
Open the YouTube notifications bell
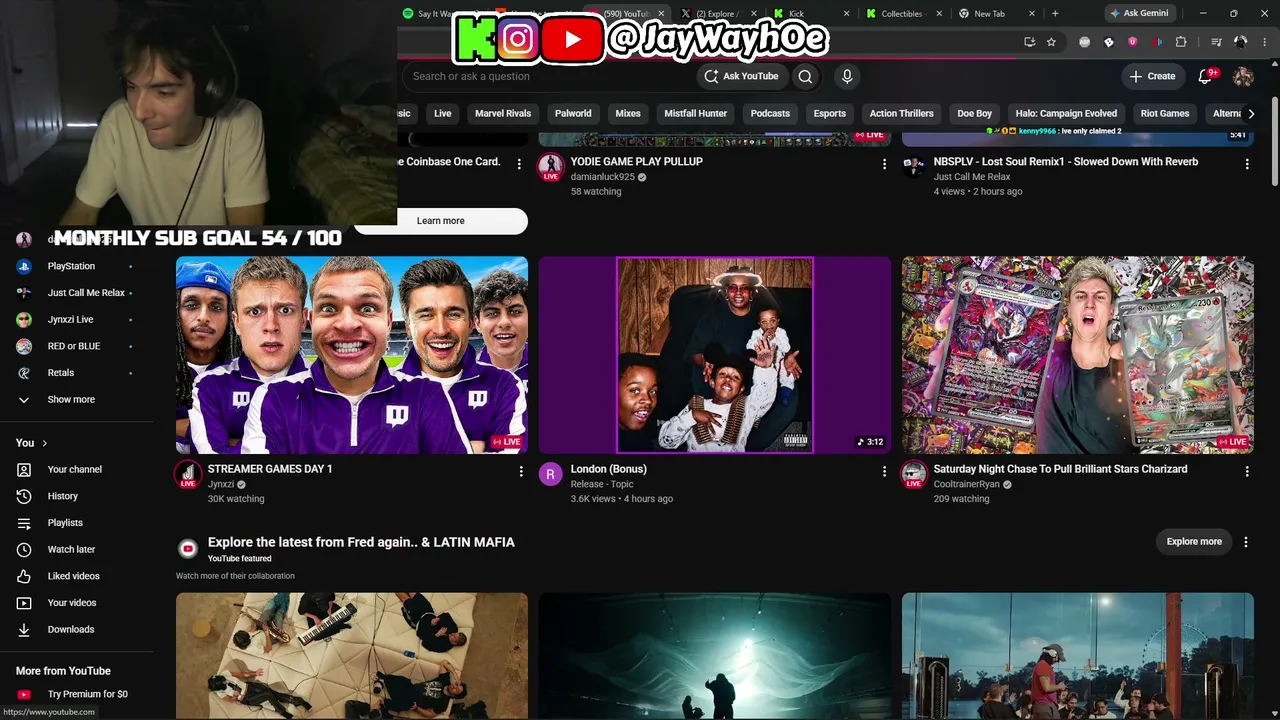(1206, 76)
